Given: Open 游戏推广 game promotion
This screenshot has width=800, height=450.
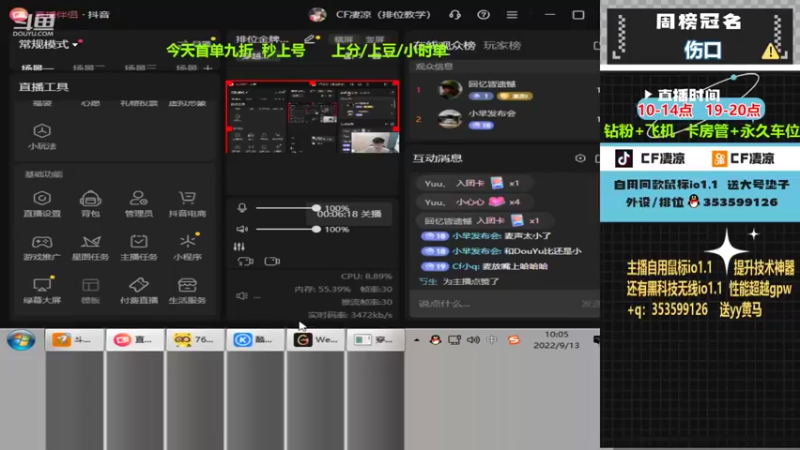Looking at the screenshot, I should point(42,247).
